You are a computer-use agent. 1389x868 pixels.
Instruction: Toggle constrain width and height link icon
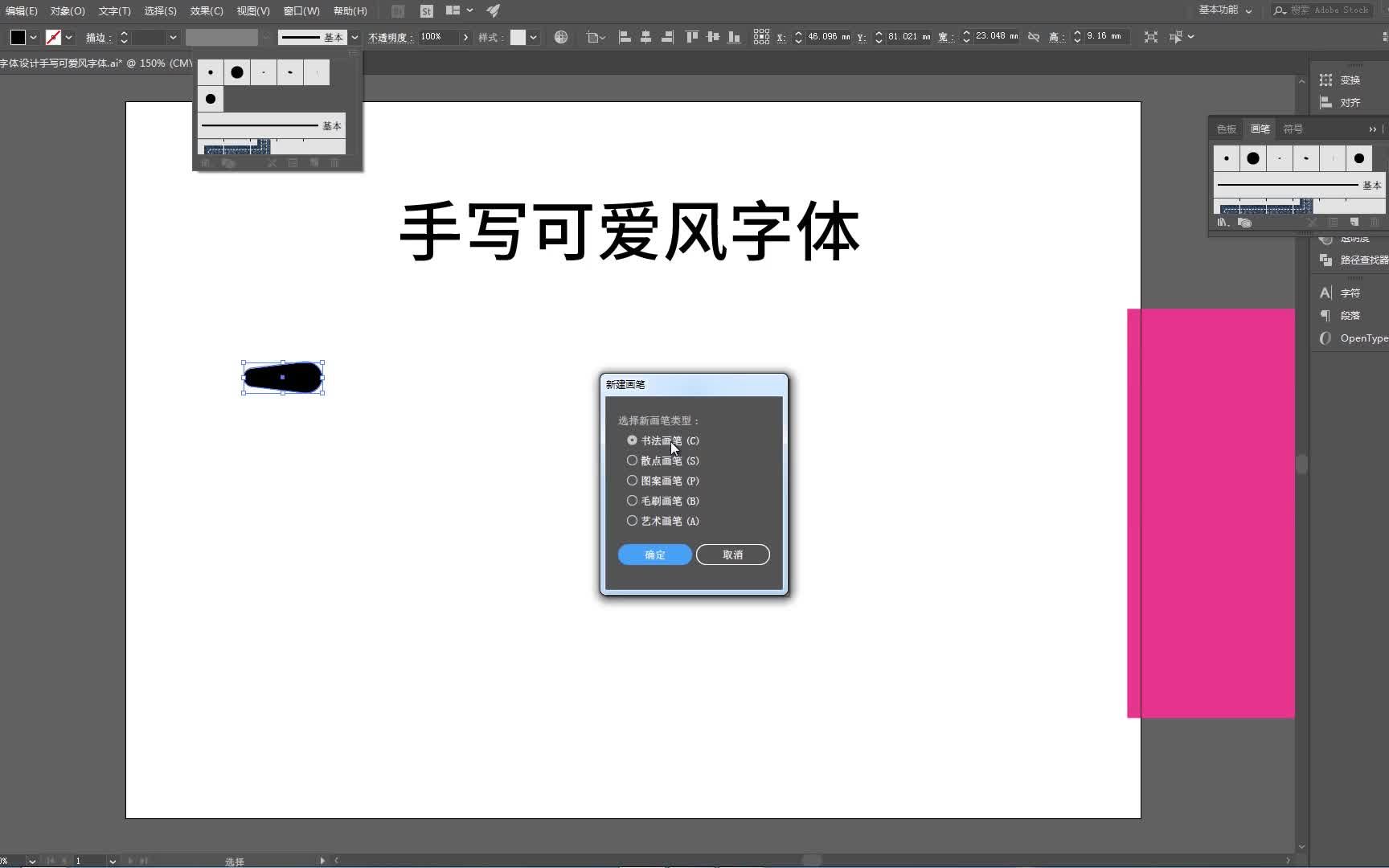click(x=1034, y=37)
